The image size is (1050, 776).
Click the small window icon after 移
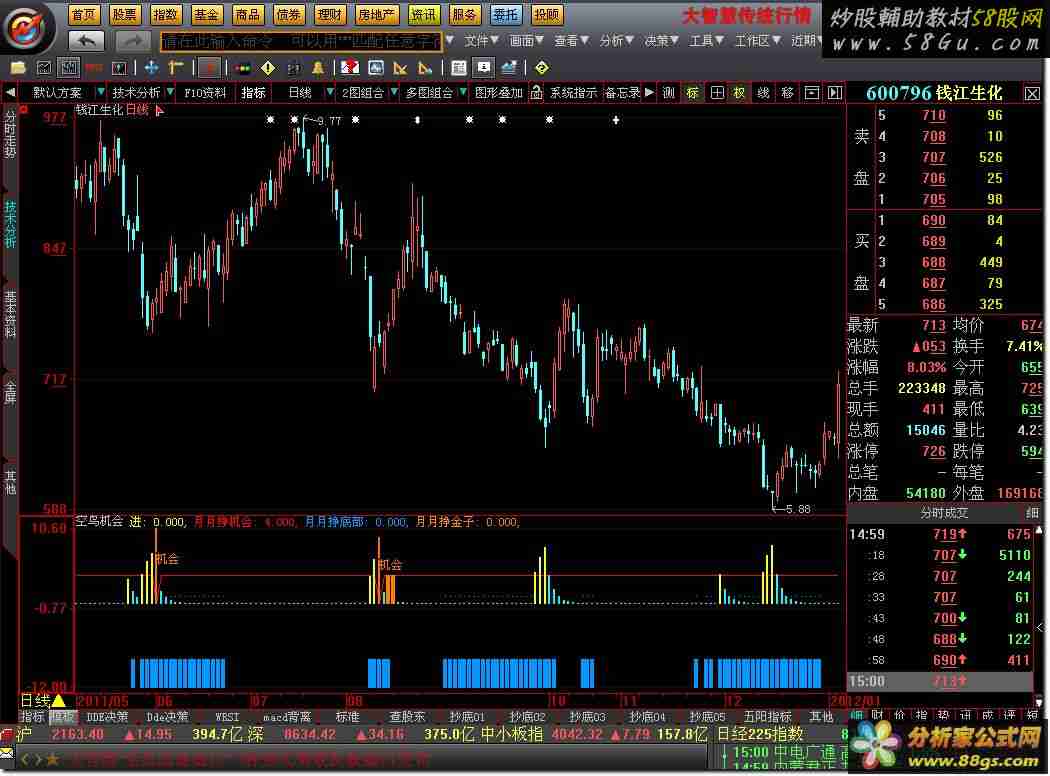click(811, 93)
